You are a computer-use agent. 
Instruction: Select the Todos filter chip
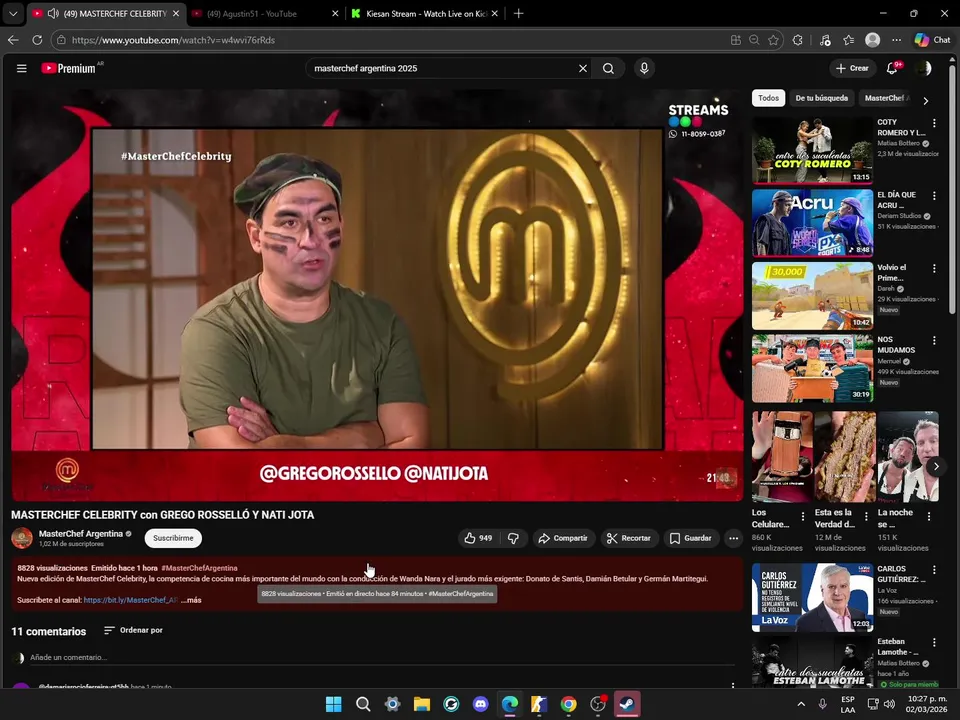pos(768,98)
